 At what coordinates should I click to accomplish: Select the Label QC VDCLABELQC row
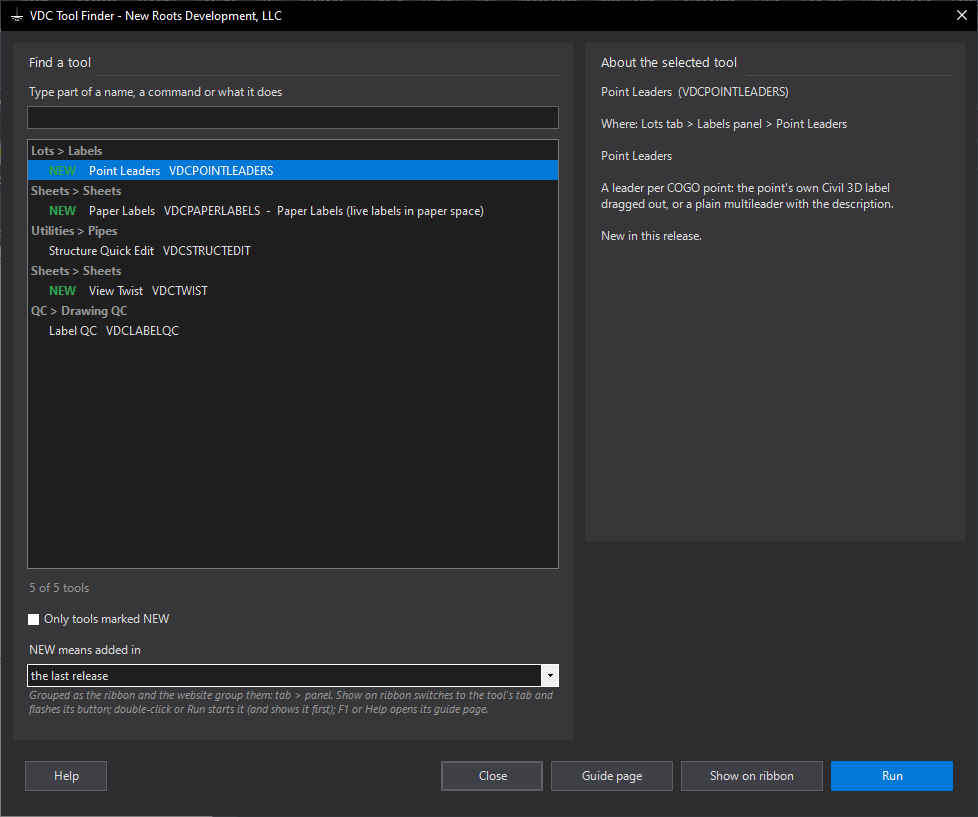pyautogui.click(x=293, y=331)
